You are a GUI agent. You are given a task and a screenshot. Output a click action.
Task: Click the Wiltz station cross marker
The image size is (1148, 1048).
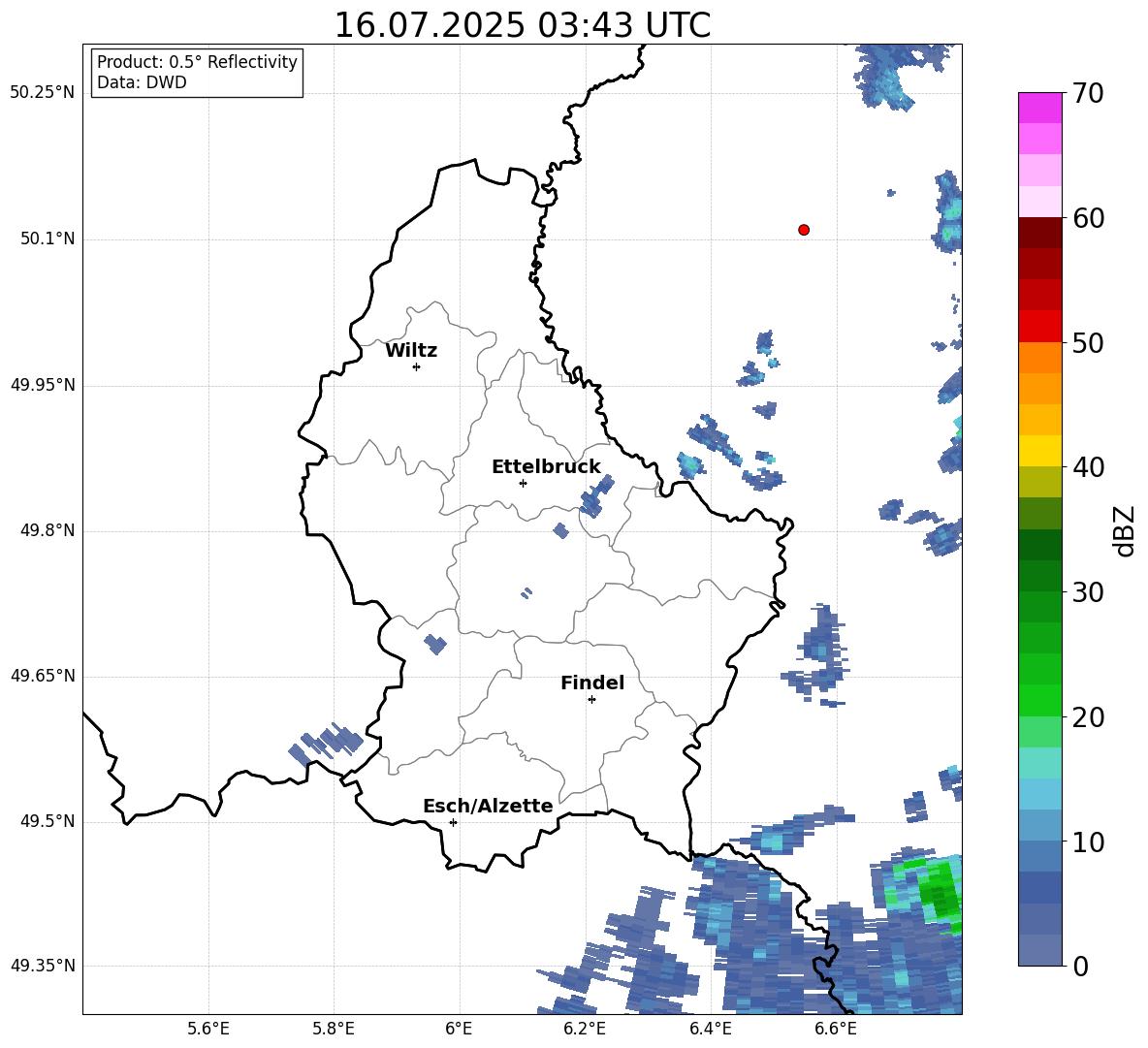pos(417,366)
